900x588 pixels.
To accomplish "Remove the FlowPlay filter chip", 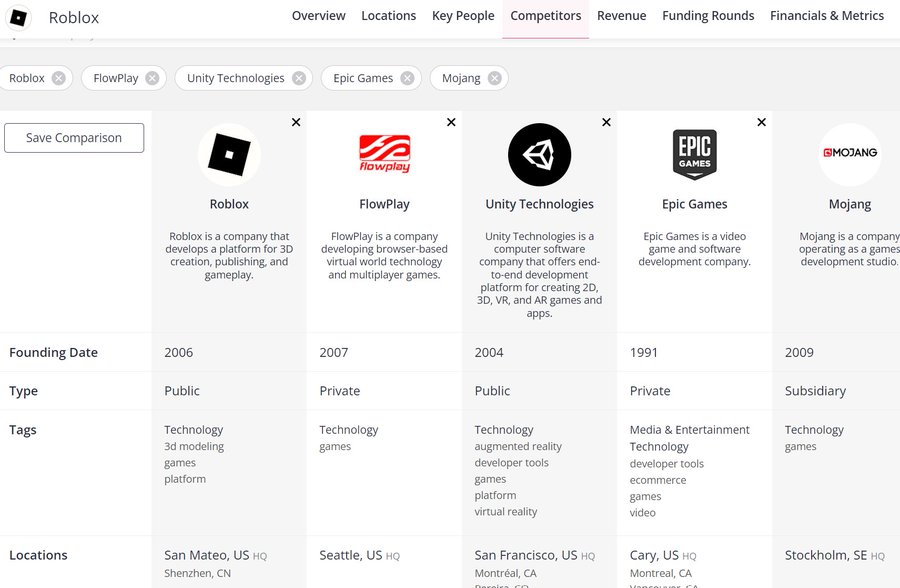I will [152, 78].
